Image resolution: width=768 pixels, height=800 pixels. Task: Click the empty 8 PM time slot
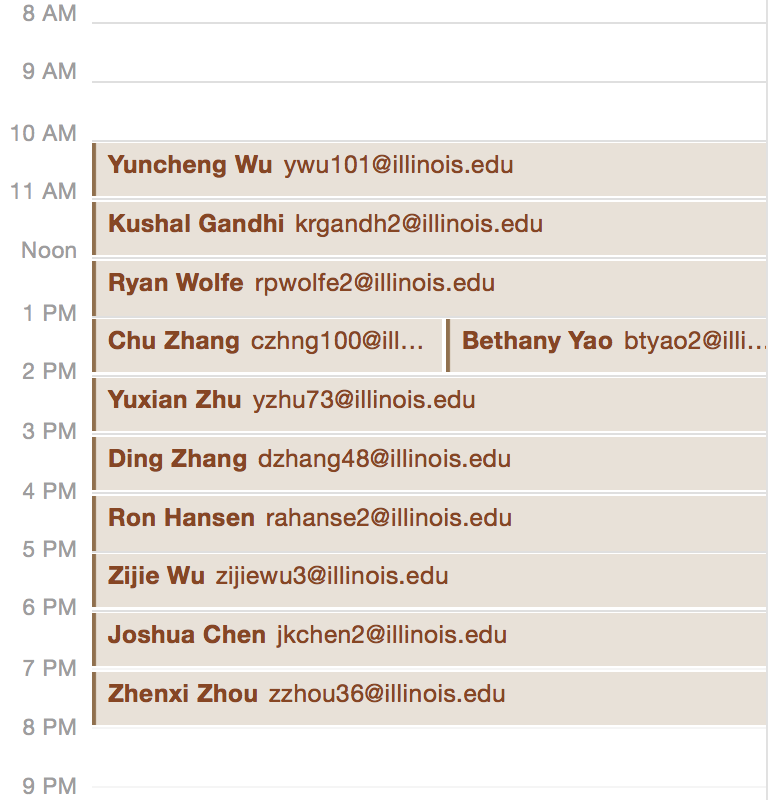pos(430,757)
